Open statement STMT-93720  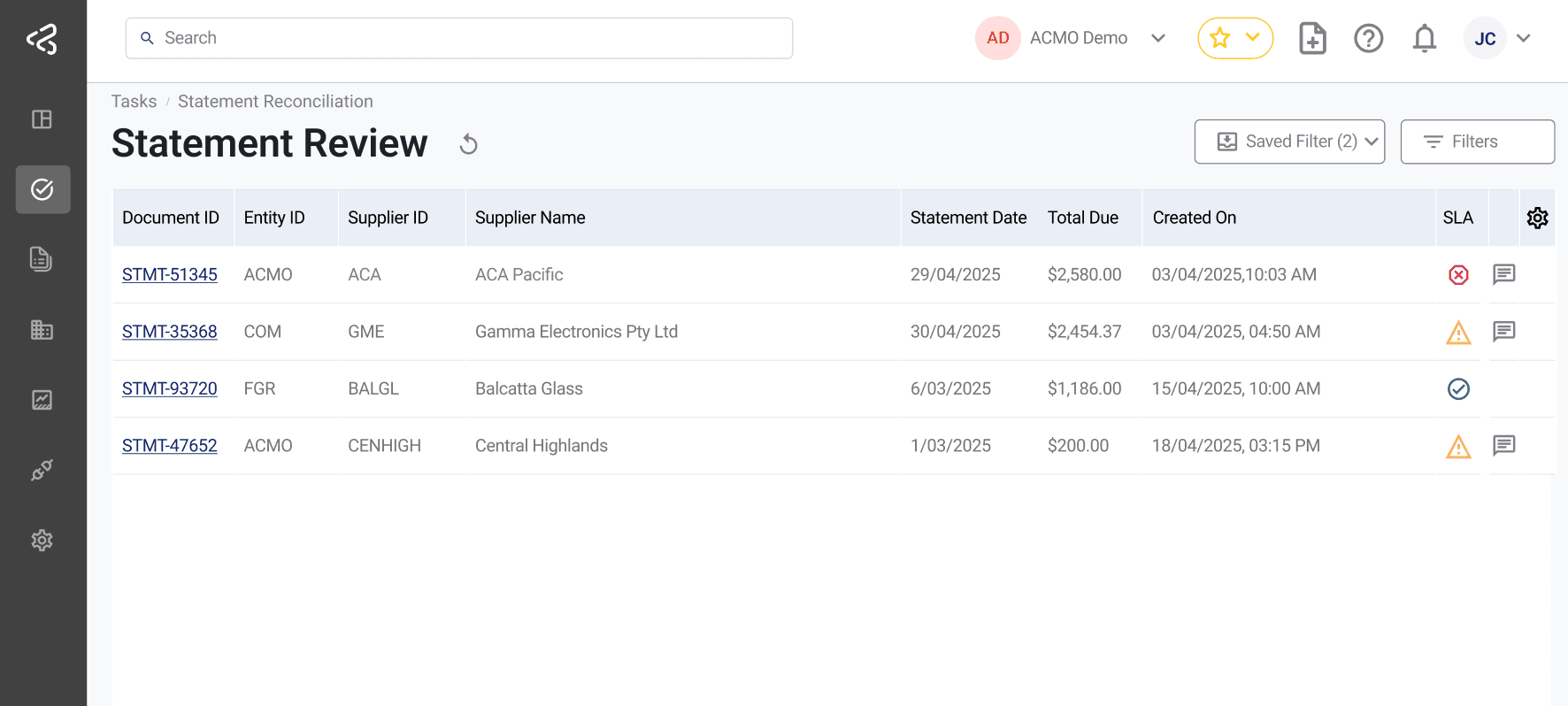pos(170,388)
